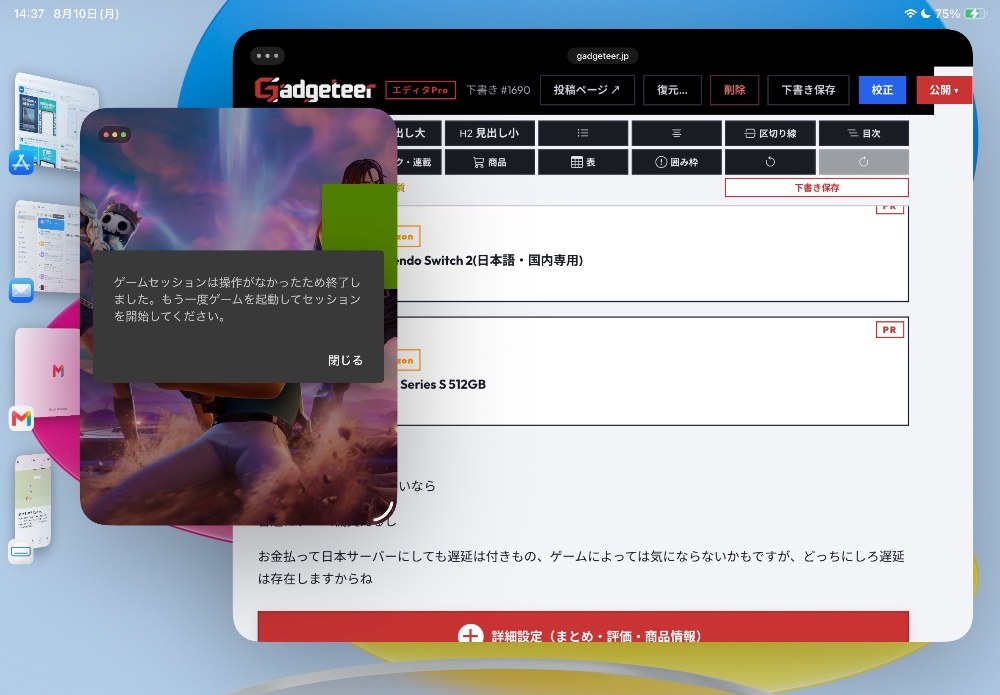
Task: Open game window's three colored dots control
Action: point(115,135)
